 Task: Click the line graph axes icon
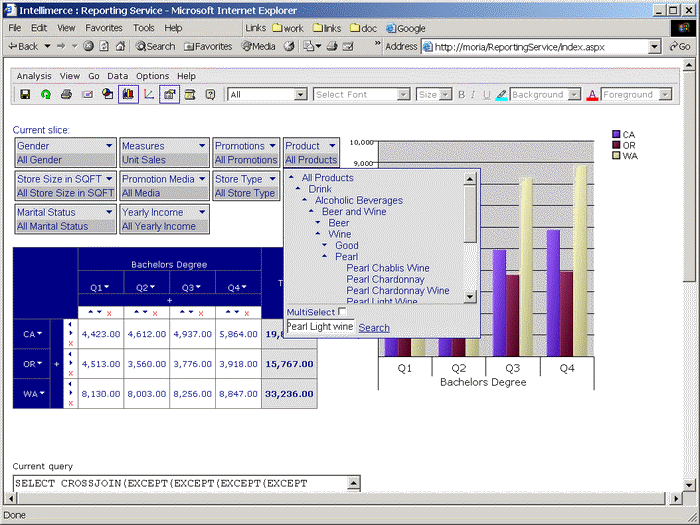click(149, 94)
